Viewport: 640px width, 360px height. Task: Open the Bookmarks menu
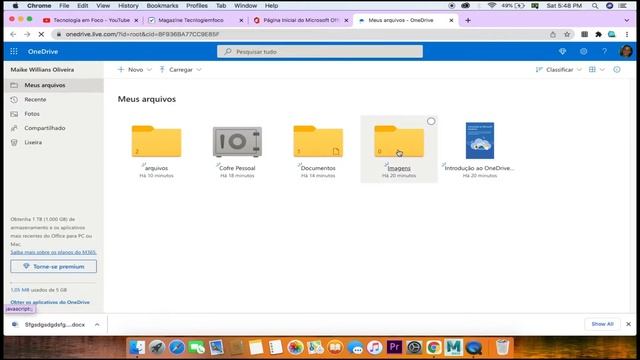pos(162,6)
